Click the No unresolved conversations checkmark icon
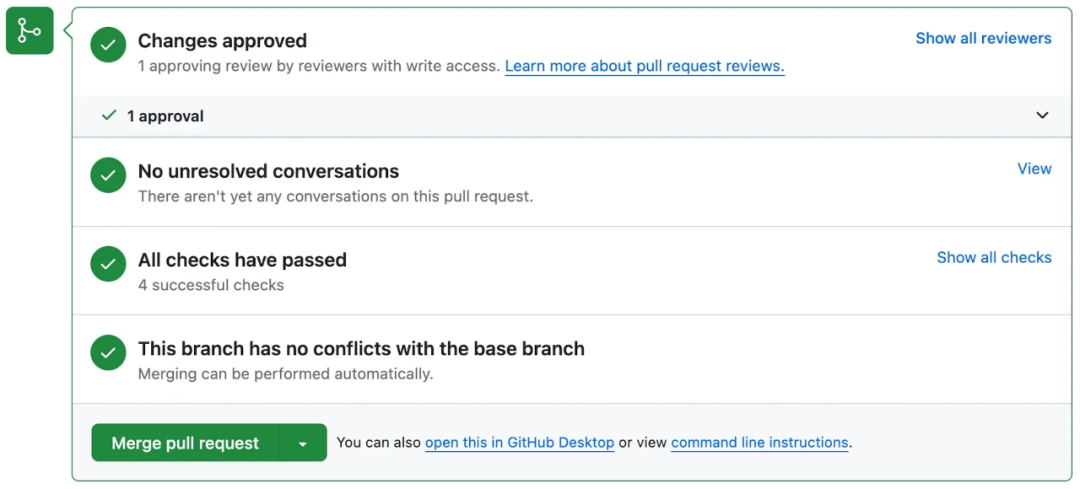 tap(108, 175)
